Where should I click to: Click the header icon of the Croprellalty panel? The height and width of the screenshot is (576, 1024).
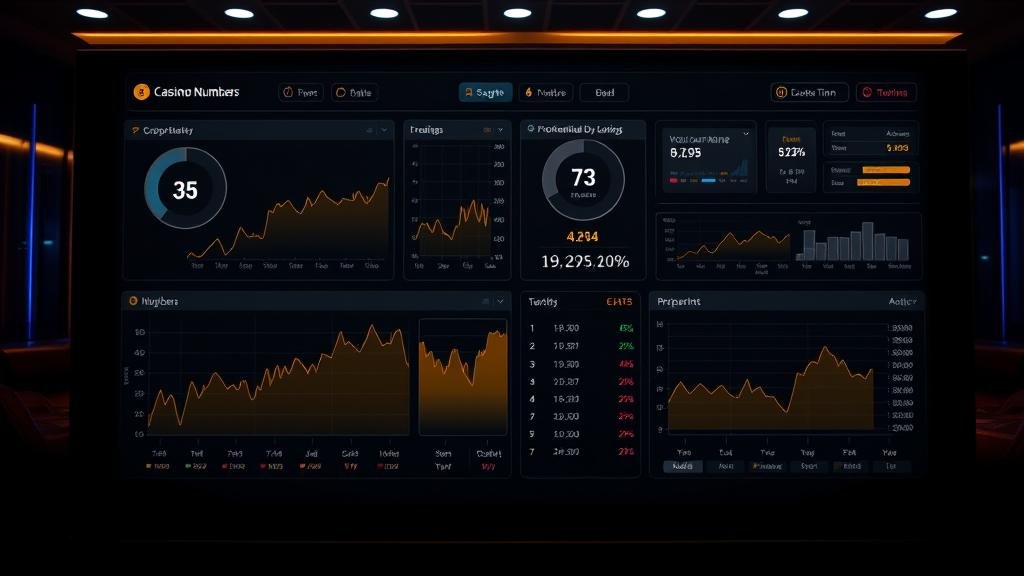pyautogui.click(x=133, y=130)
